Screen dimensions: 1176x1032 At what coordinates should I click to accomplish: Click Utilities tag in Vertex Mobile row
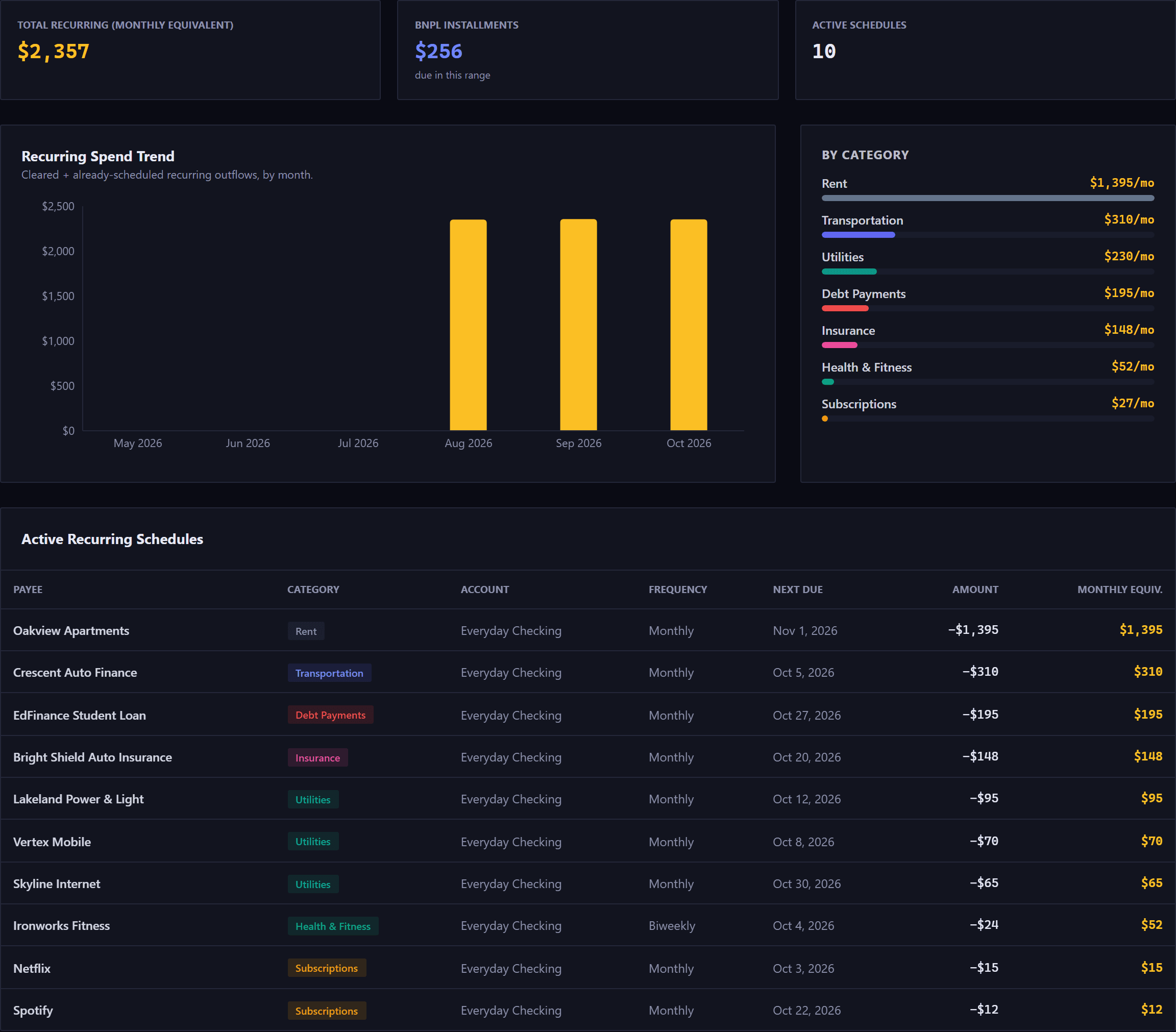pos(313,842)
